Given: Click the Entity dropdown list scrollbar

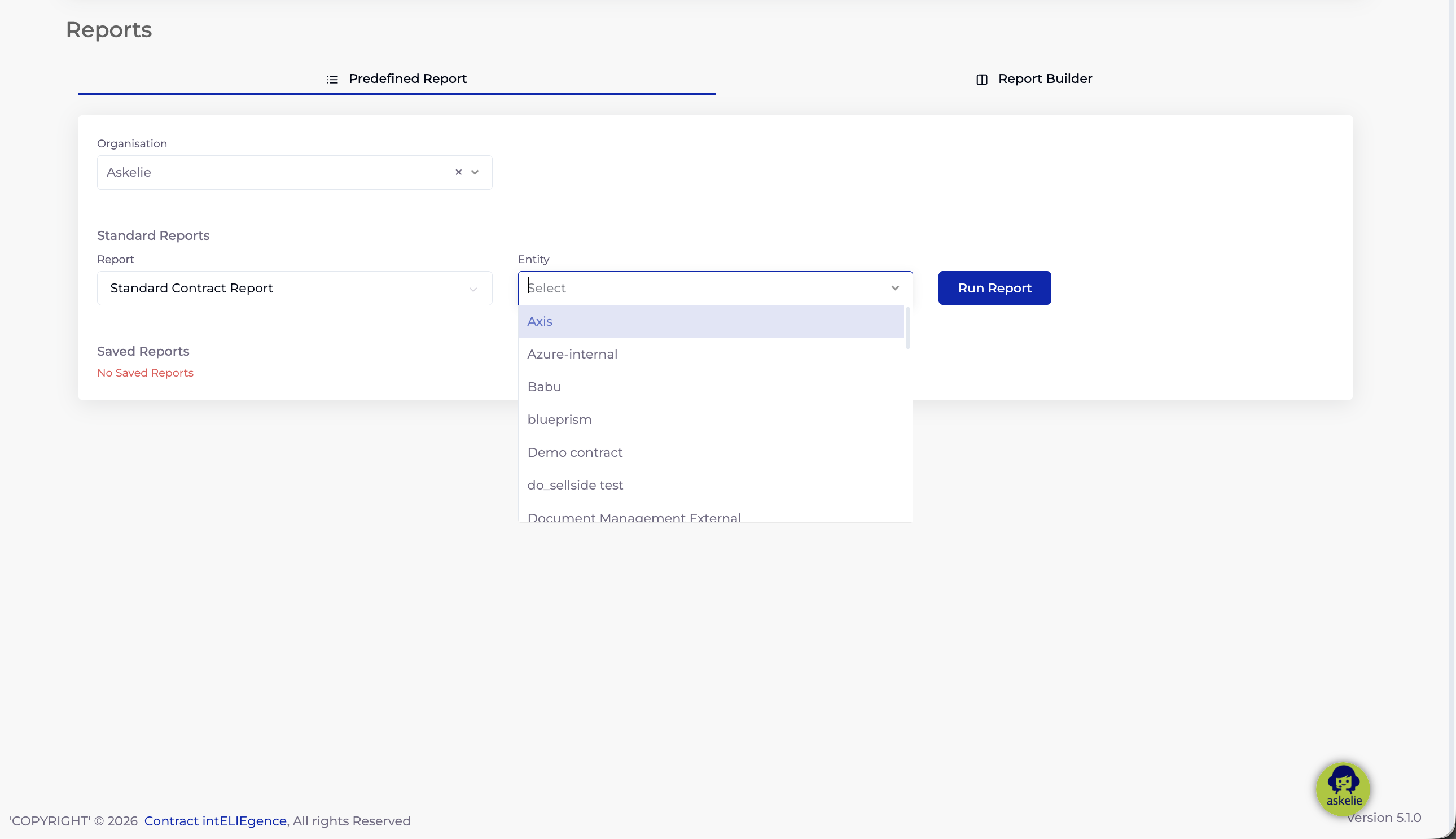Looking at the screenshot, I should click(x=907, y=328).
